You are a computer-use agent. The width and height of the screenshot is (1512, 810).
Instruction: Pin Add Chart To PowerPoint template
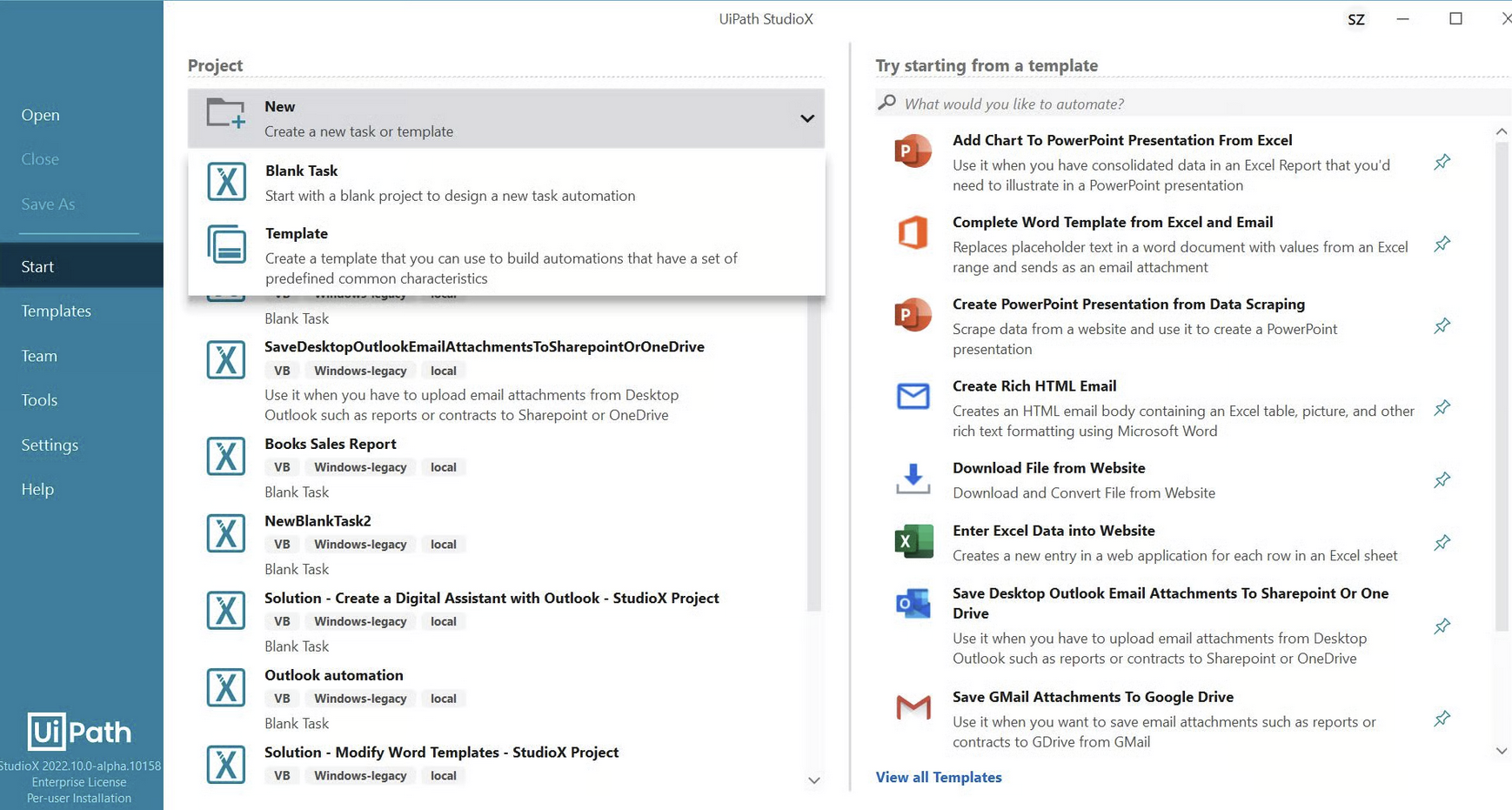[x=1442, y=162]
